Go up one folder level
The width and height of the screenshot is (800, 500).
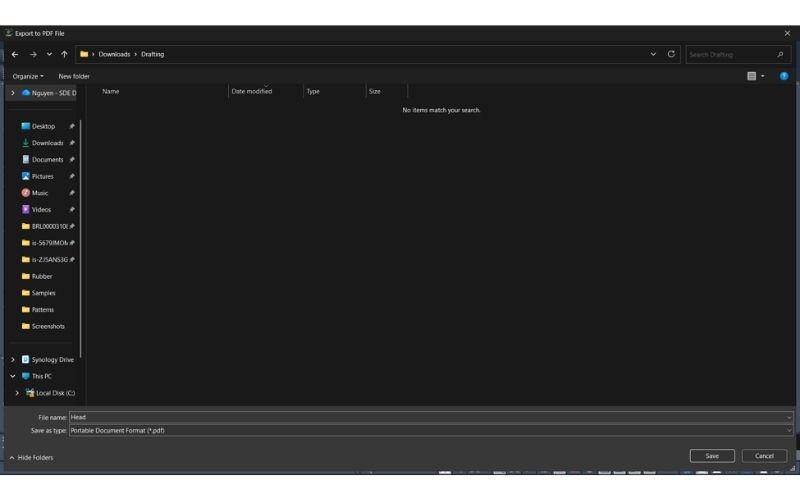tap(64, 54)
